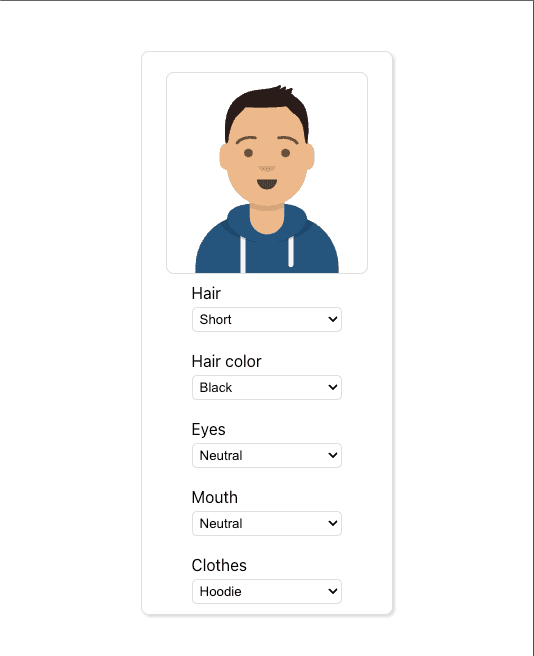Click the chevron arrow in Clothes dropdown
This screenshot has width=534, height=656.
pos(333,592)
